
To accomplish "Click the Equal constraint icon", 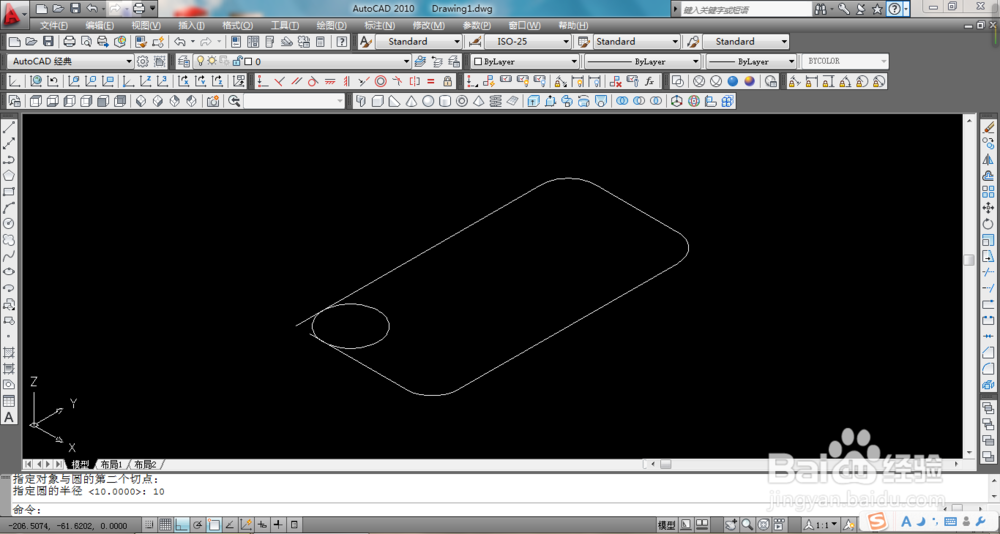I will [x=430, y=81].
